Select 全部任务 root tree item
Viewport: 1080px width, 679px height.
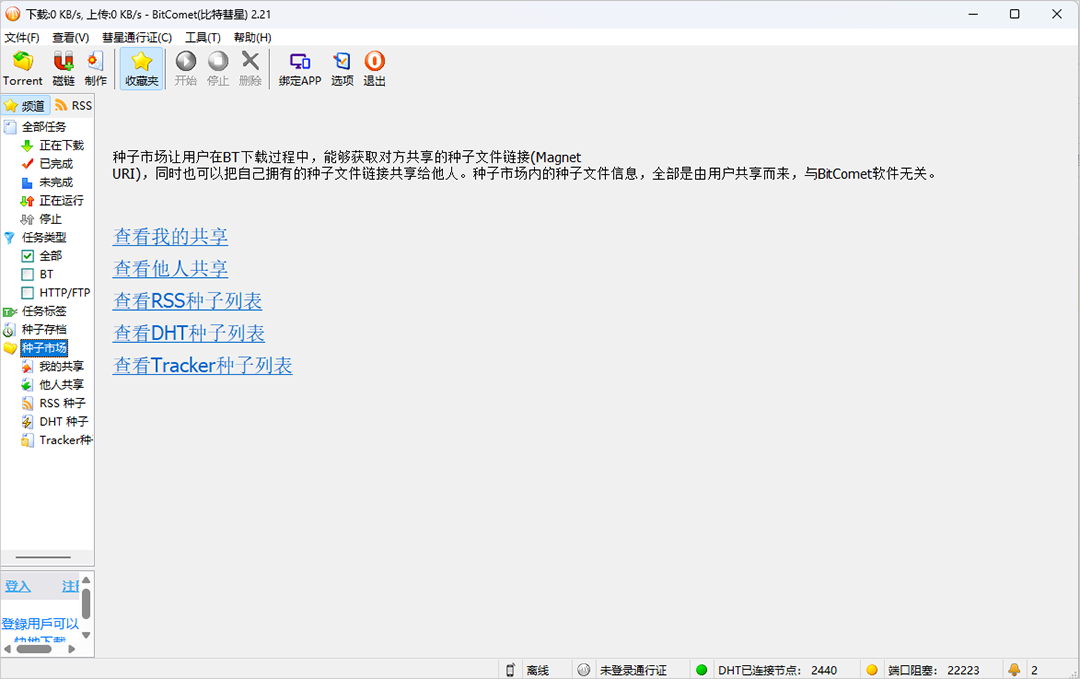pyautogui.click(x=44, y=127)
